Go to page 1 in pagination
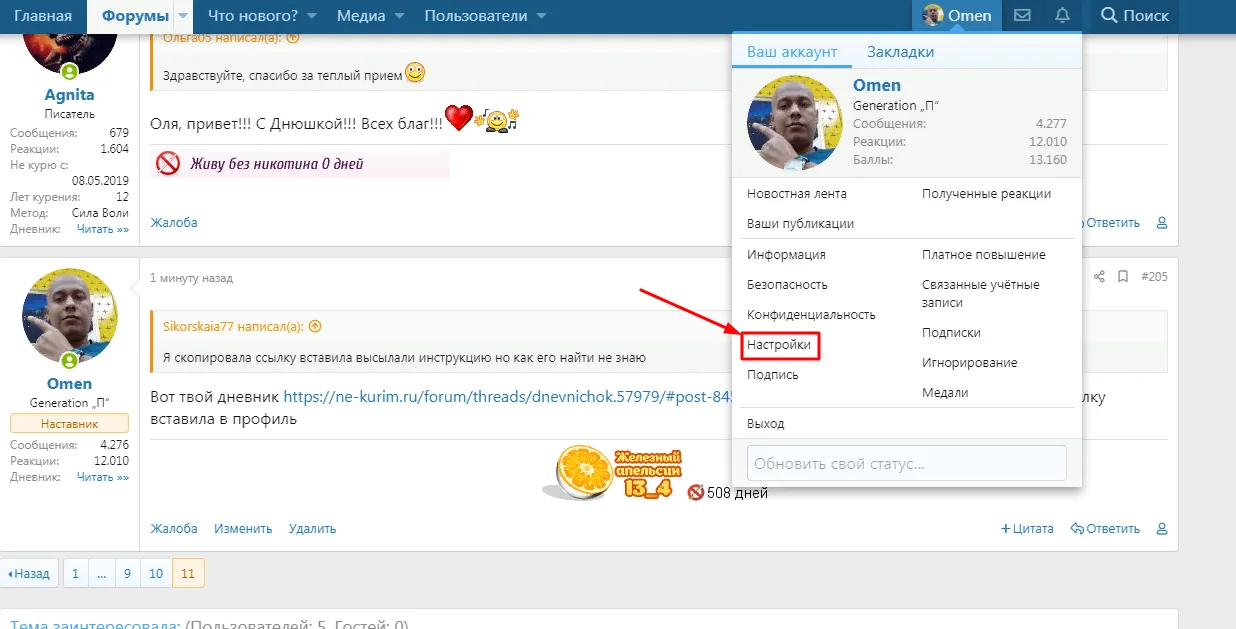 coord(75,573)
